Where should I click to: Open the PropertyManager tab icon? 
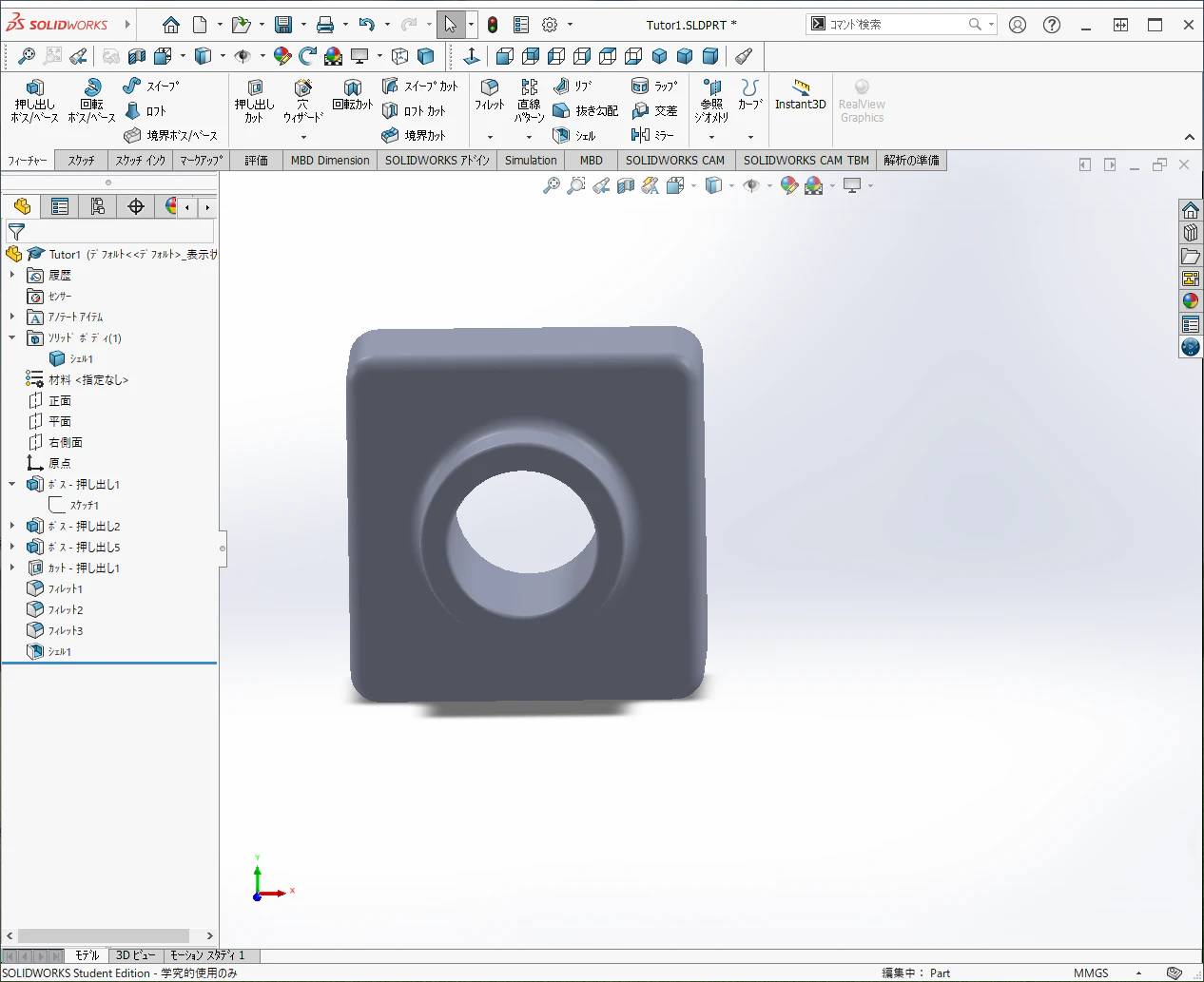(x=60, y=206)
